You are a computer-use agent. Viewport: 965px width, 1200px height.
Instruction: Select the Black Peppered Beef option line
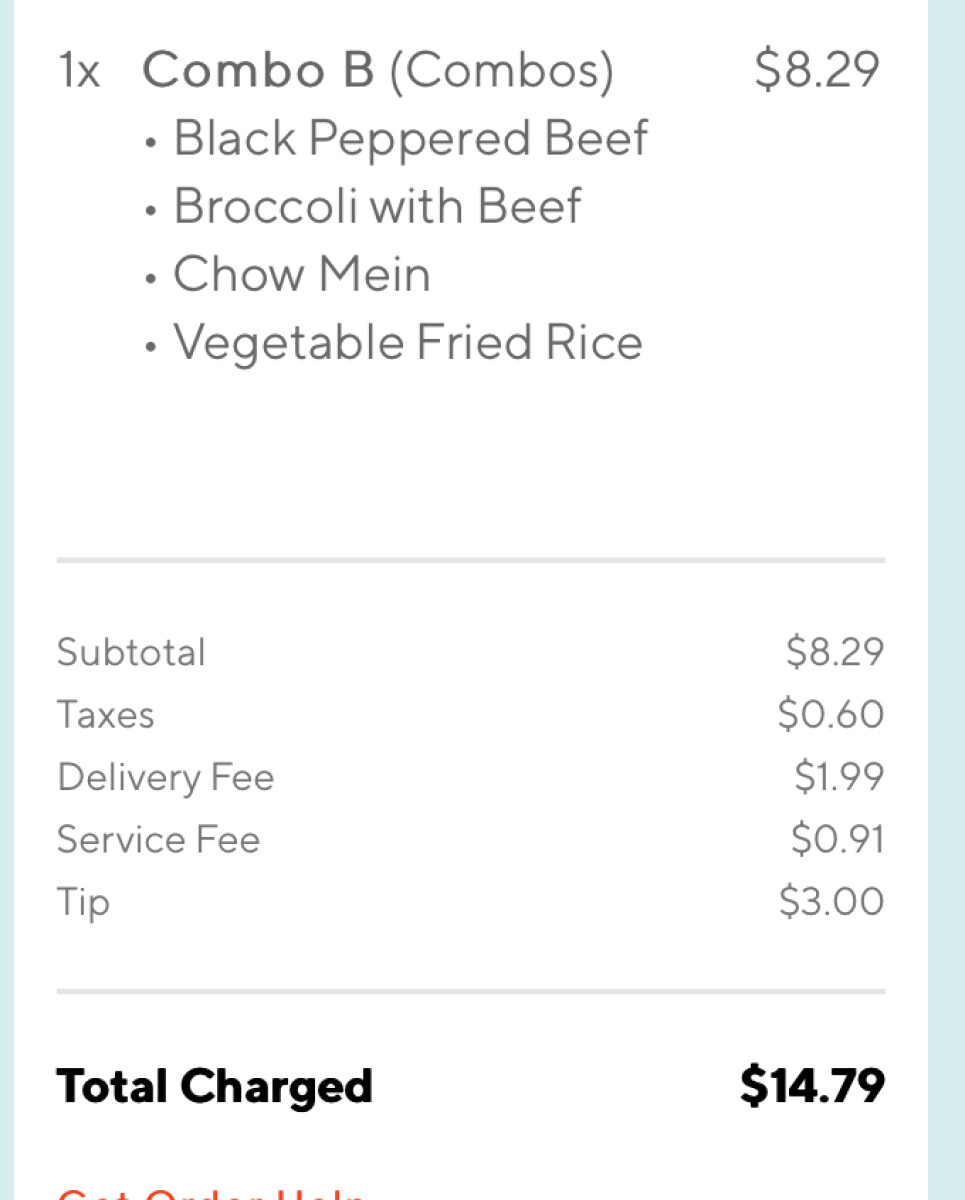[x=410, y=139]
